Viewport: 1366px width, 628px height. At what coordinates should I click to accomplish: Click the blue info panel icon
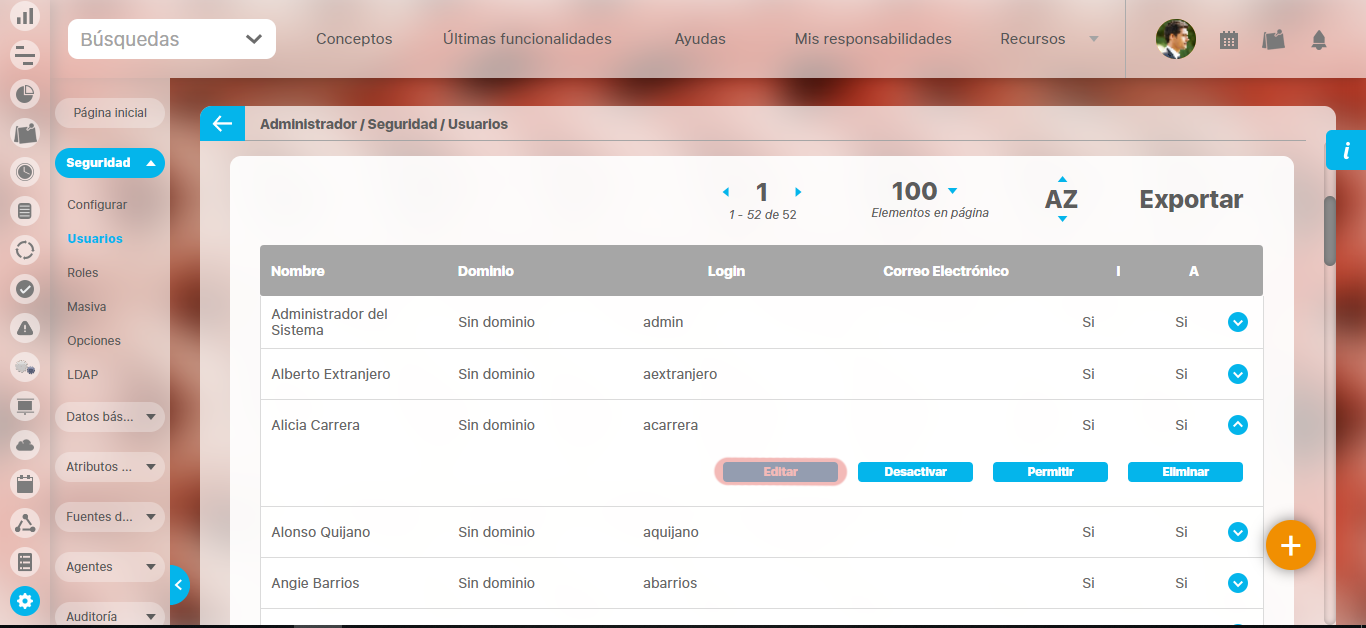pos(1346,151)
